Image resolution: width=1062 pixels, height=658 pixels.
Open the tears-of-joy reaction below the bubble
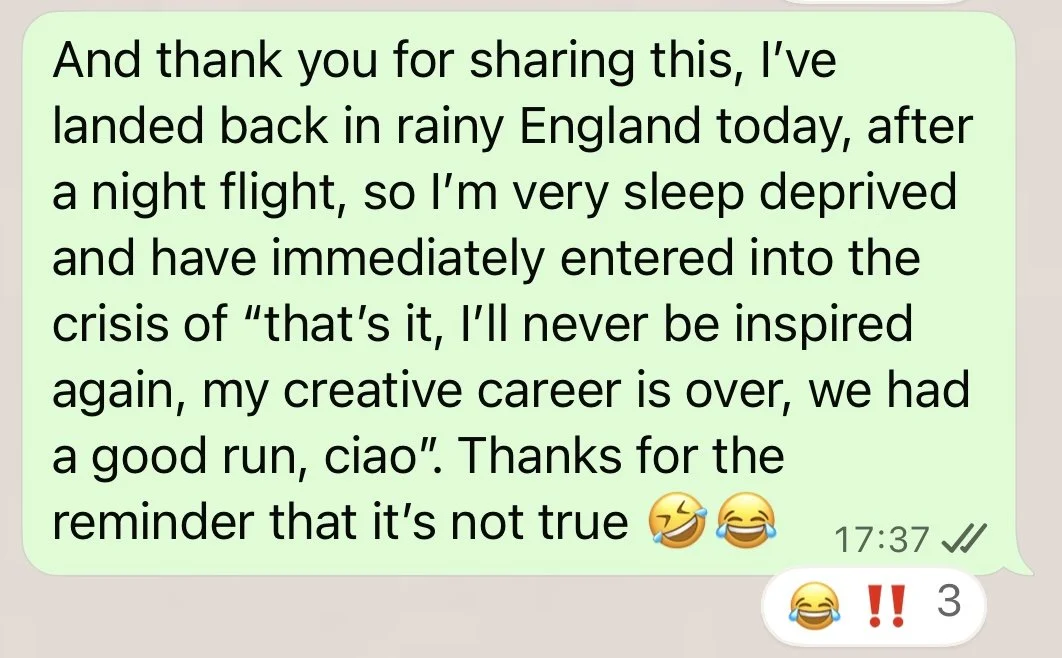tap(814, 605)
